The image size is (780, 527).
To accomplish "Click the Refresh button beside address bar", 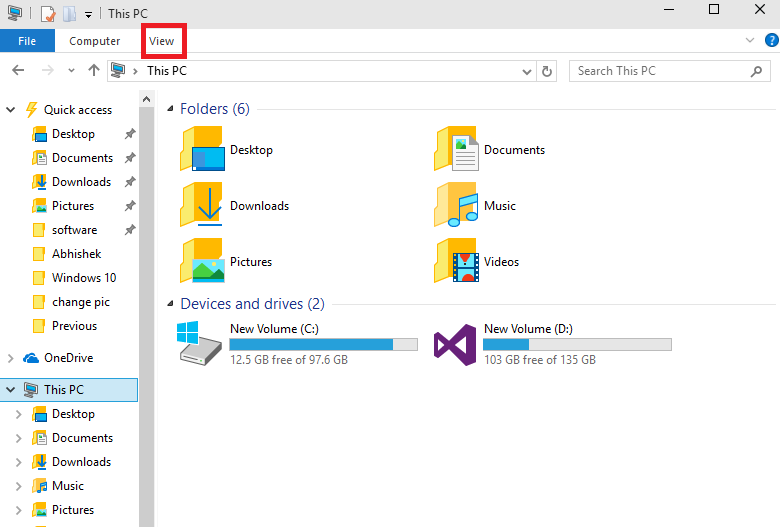I will click(x=547, y=71).
